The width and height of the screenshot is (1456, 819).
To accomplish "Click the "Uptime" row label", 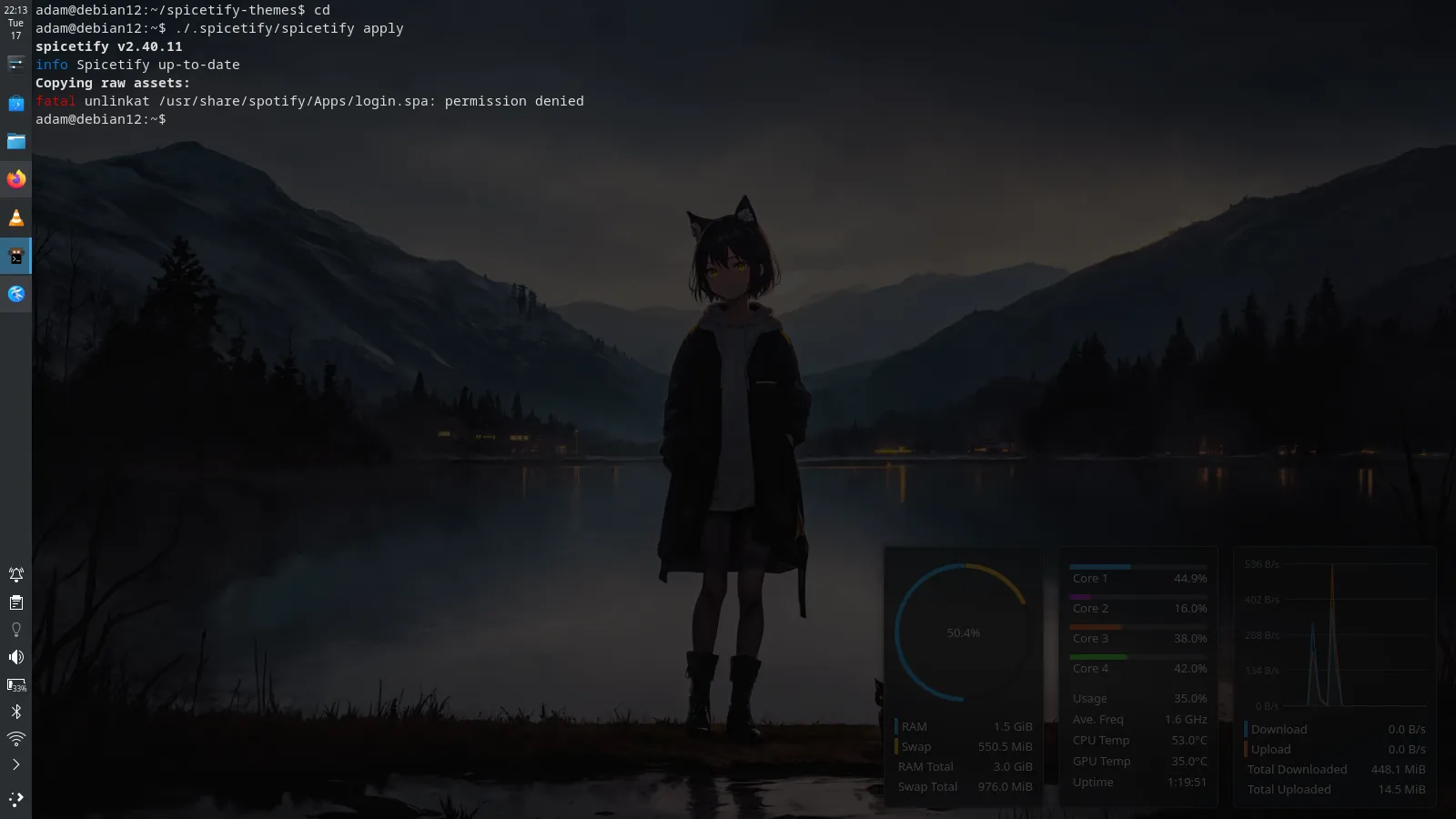I will click(1093, 782).
